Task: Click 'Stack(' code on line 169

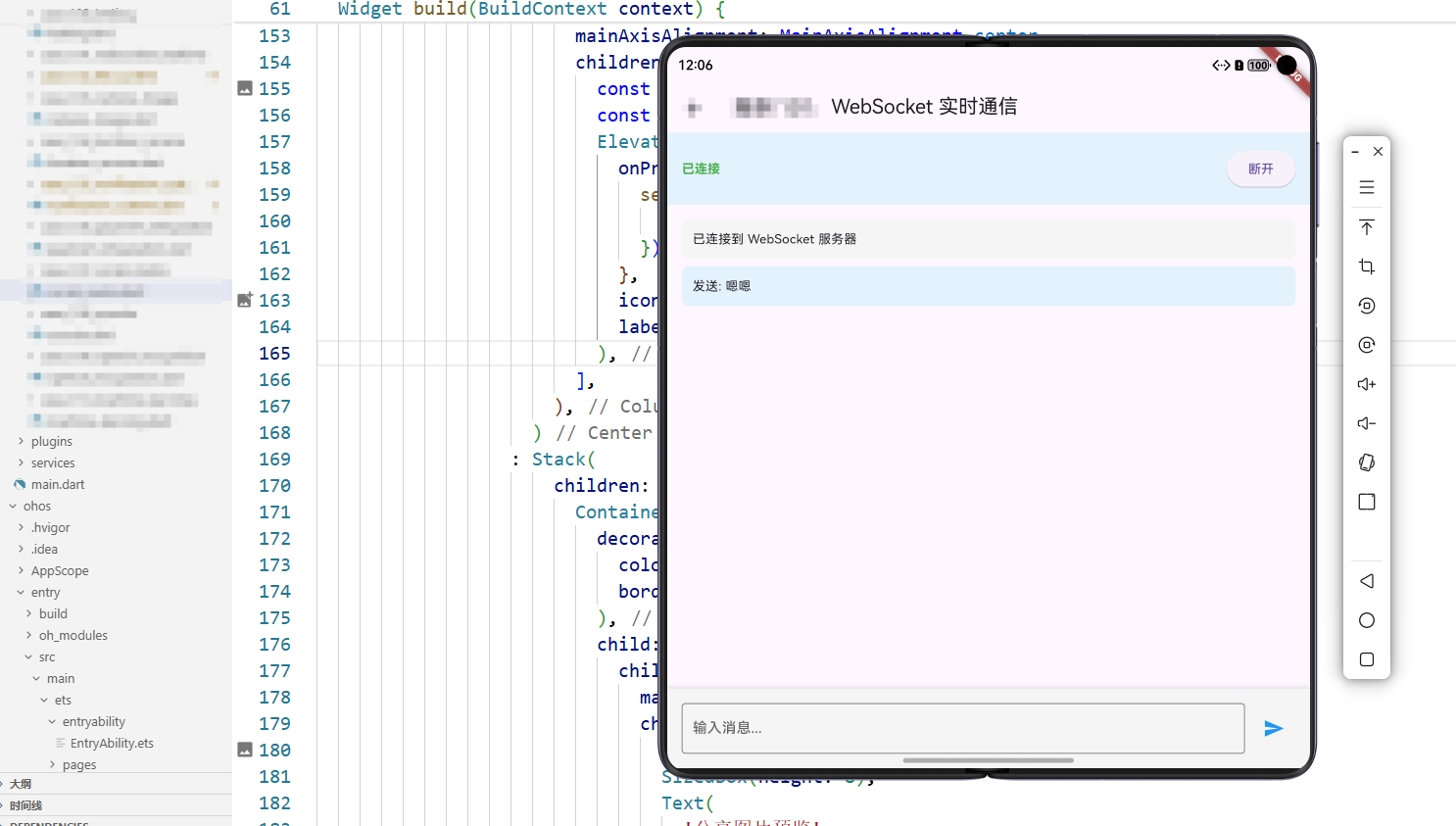Action: coord(563,459)
